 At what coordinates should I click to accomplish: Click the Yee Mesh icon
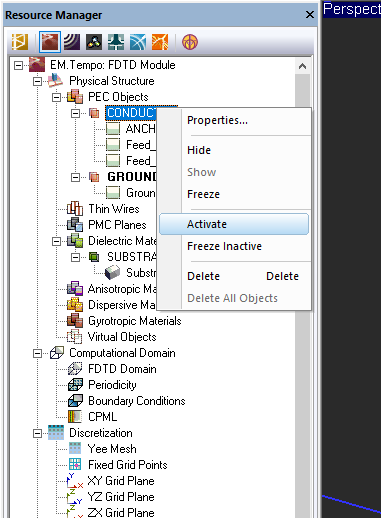(75, 449)
